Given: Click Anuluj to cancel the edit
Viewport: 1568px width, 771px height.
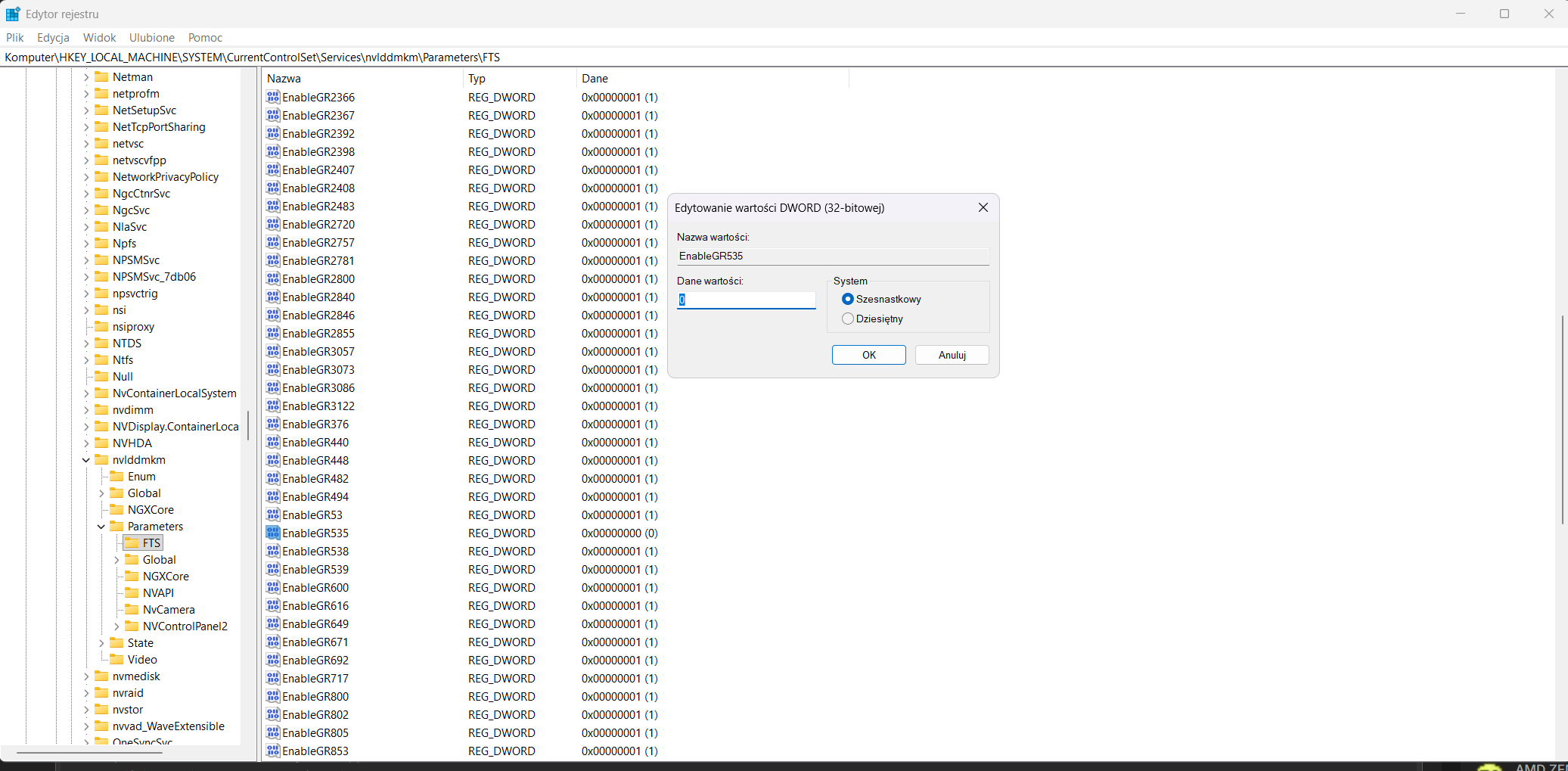Looking at the screenshot, I should tap(952, 355).
